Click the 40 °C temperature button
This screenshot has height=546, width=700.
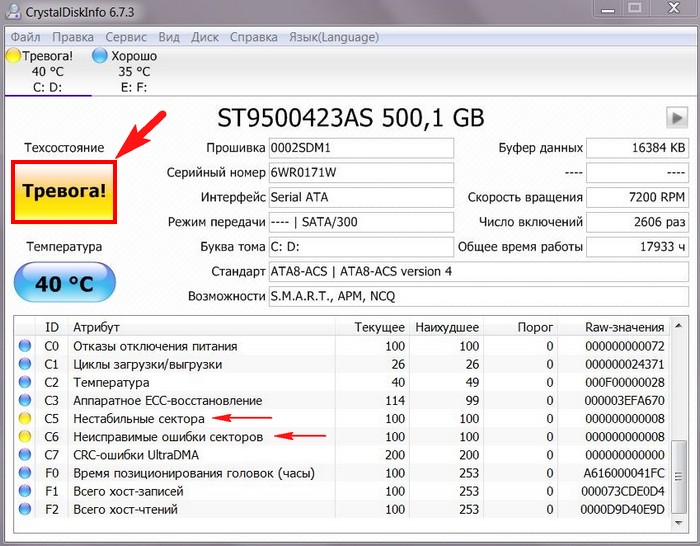(63, 283)
